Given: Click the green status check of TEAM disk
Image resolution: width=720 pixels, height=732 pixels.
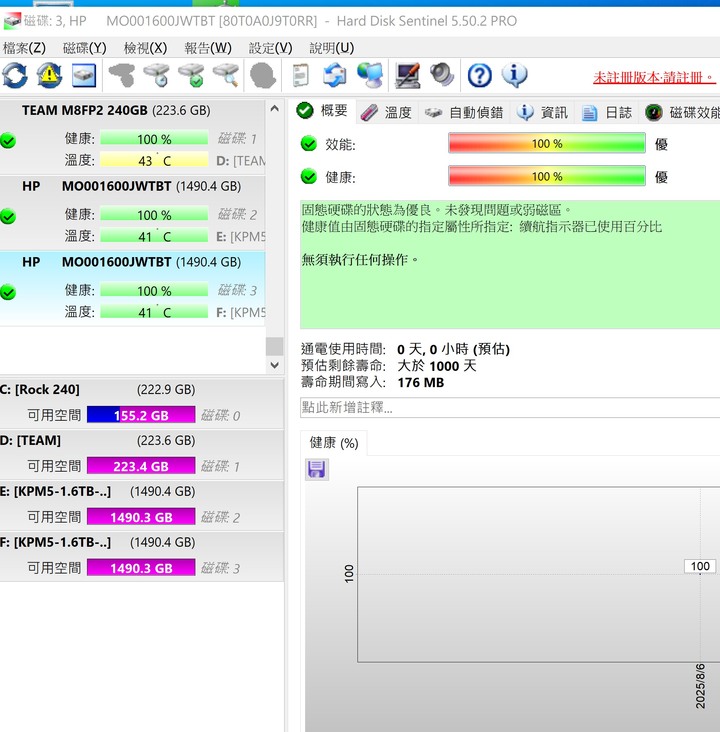Looking at the screenshot, I should click(7, 140).
